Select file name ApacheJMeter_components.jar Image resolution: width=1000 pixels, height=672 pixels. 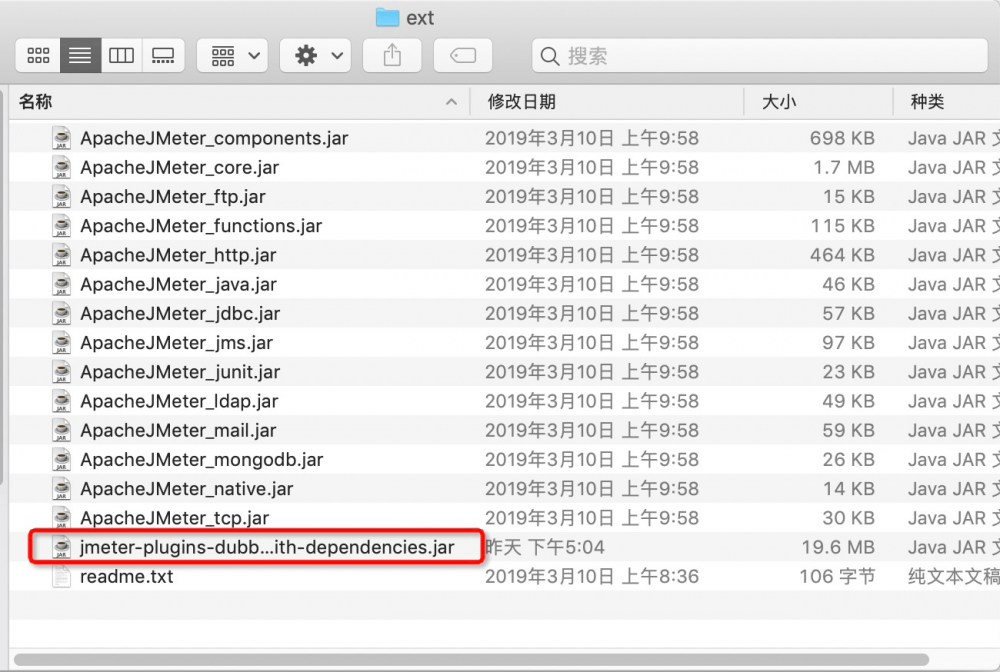[x=214, y=138]
